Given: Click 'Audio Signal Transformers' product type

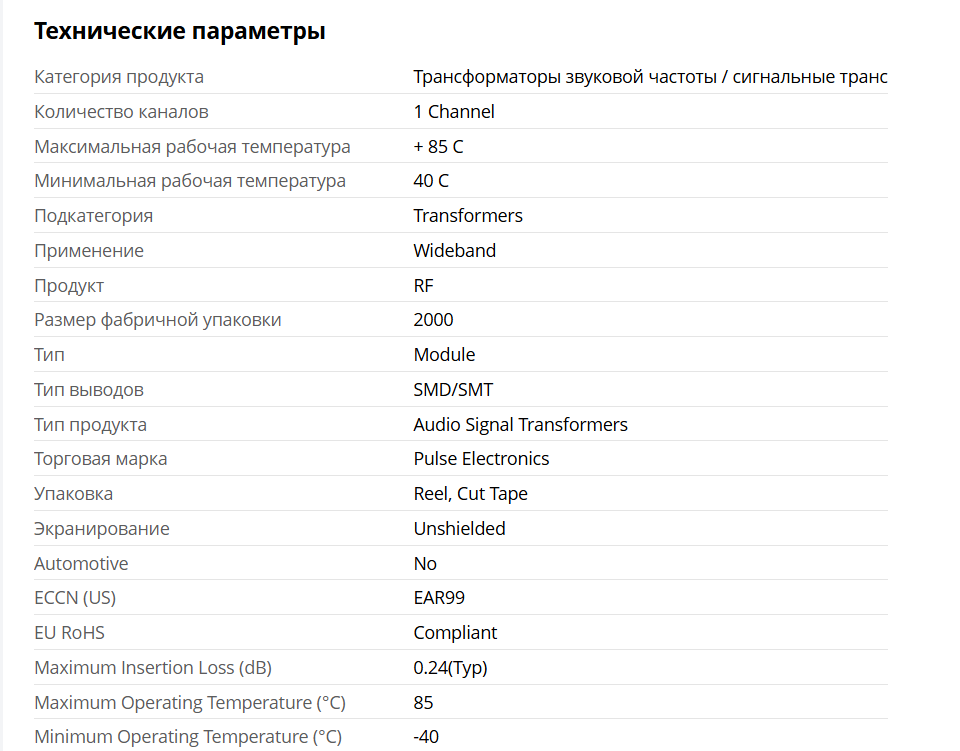Looking at the screenshot, I should click(520, 425).
